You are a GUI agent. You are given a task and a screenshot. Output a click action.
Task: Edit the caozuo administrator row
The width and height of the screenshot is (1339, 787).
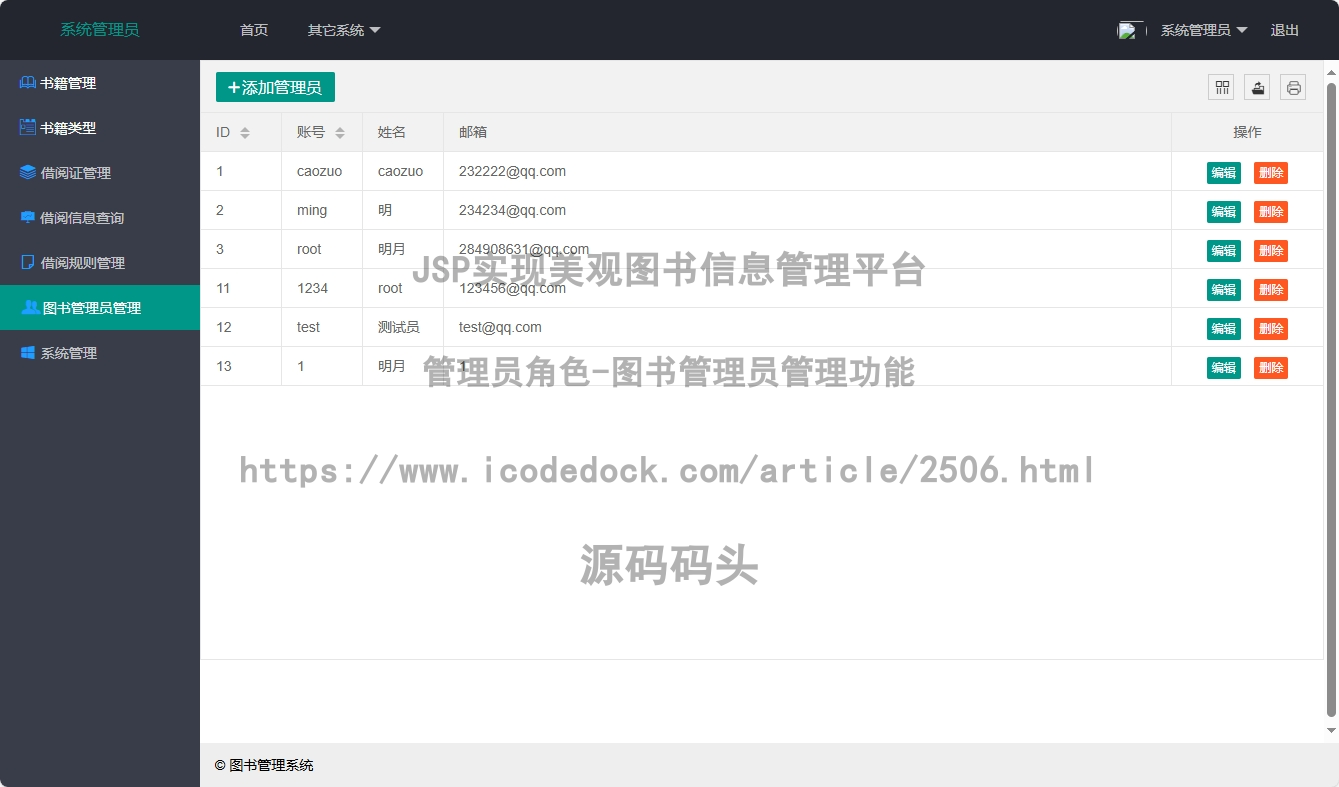click(1223, 173)
